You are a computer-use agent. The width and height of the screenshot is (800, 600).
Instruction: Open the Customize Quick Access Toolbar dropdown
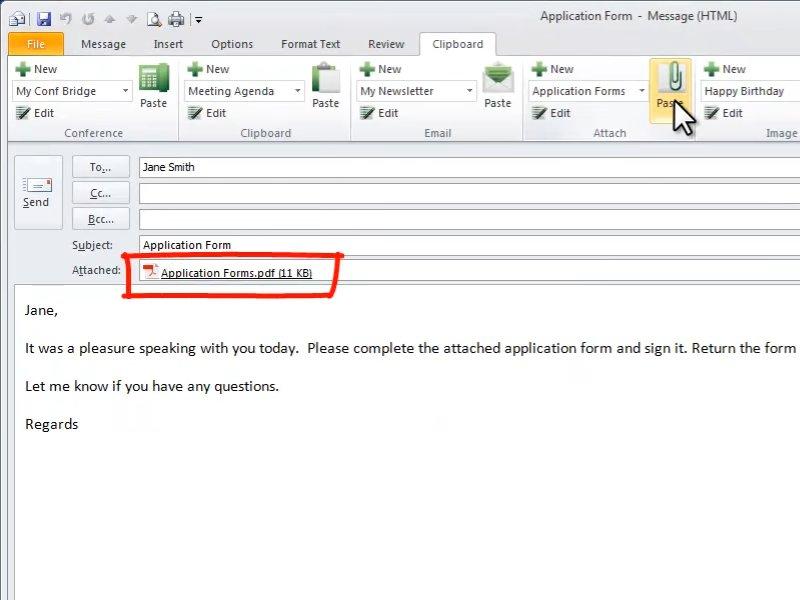click(x=198, y=20)
